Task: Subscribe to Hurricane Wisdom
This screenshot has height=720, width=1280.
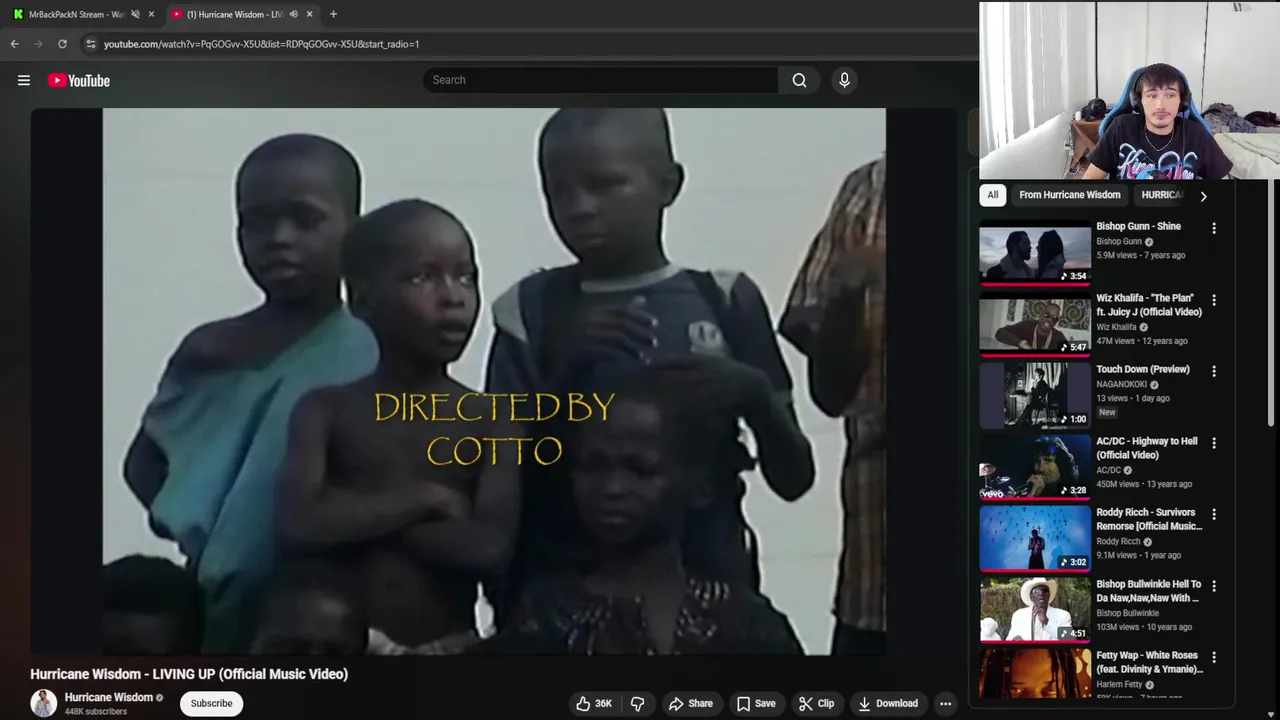Action: (x=211, y=703)
